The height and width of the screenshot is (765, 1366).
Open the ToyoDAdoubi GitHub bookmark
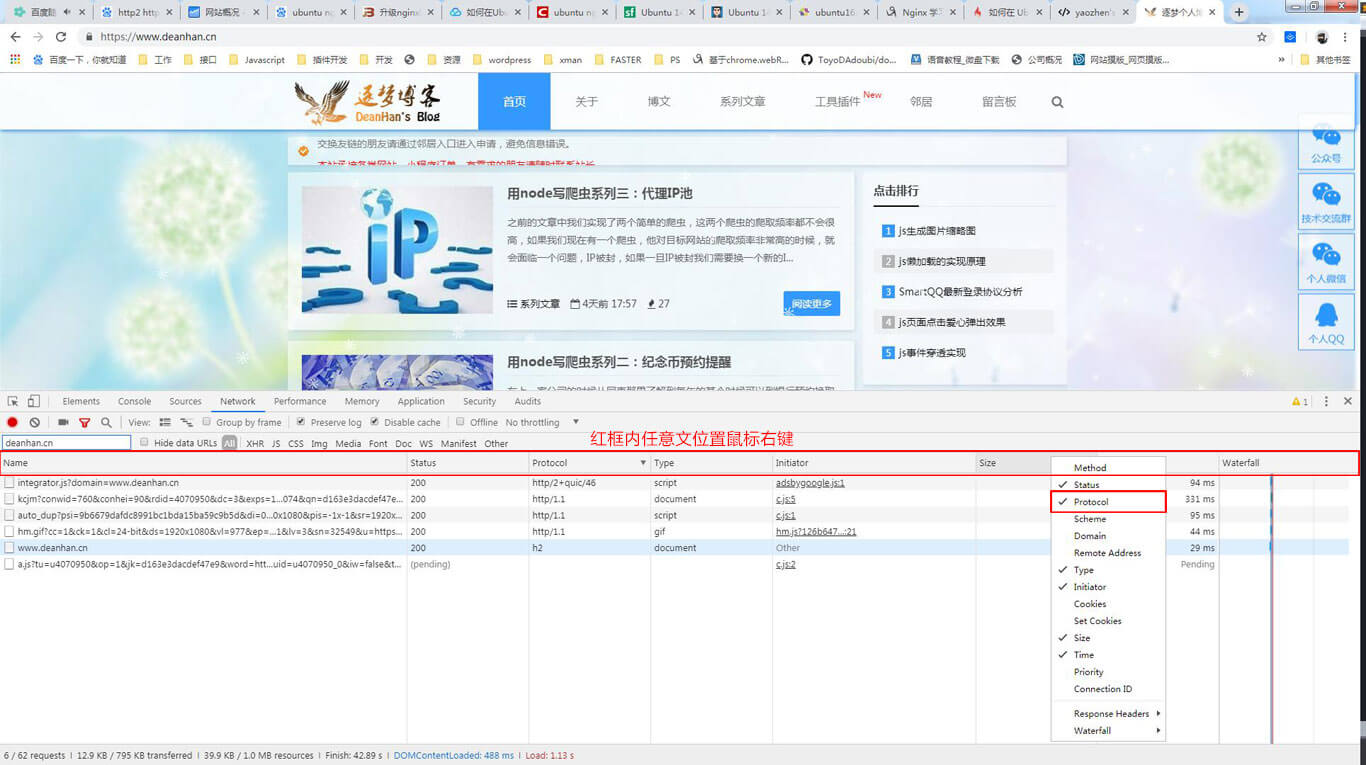[x=848, y=59]
